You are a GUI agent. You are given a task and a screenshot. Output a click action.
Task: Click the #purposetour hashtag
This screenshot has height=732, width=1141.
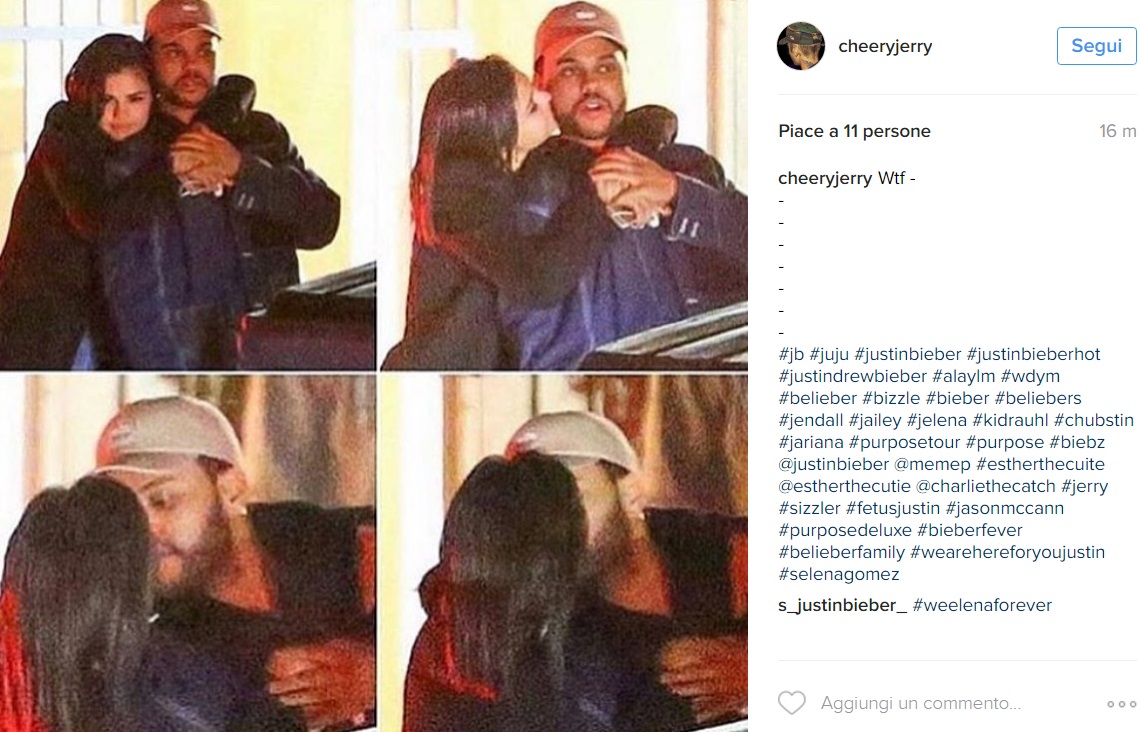[905, 442]
